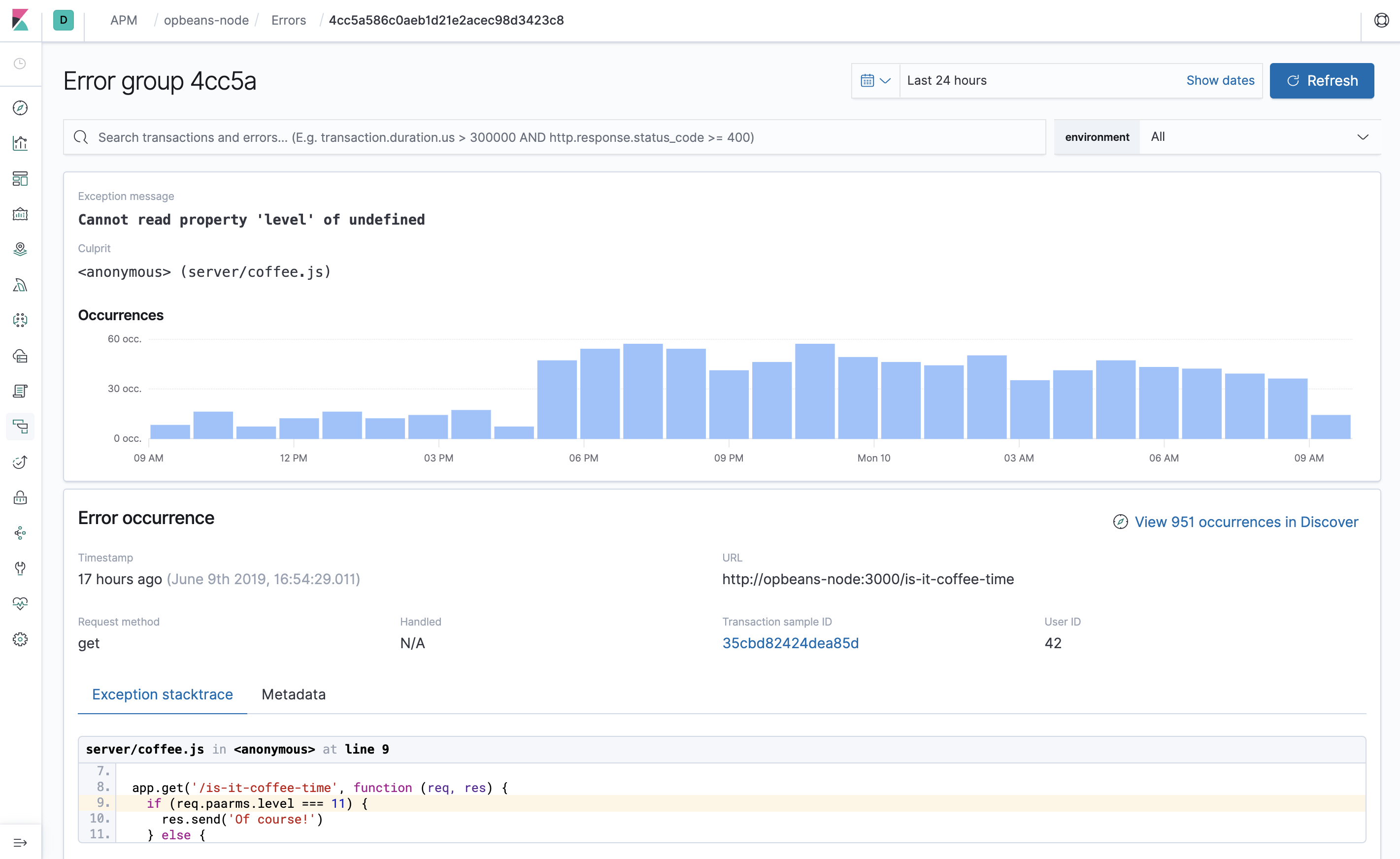1400x859 pixels.
Task: Click the Handled N/A field
Action: [413, 643]
